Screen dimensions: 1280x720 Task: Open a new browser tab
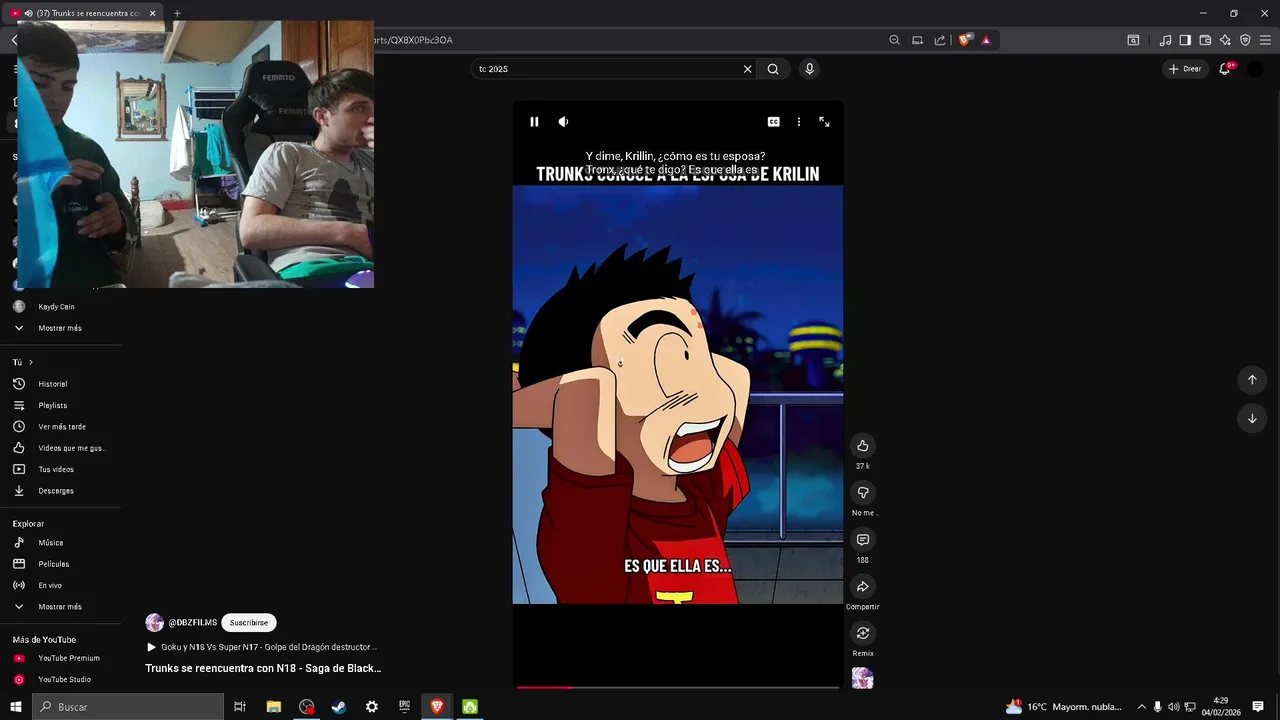point(177,13)
